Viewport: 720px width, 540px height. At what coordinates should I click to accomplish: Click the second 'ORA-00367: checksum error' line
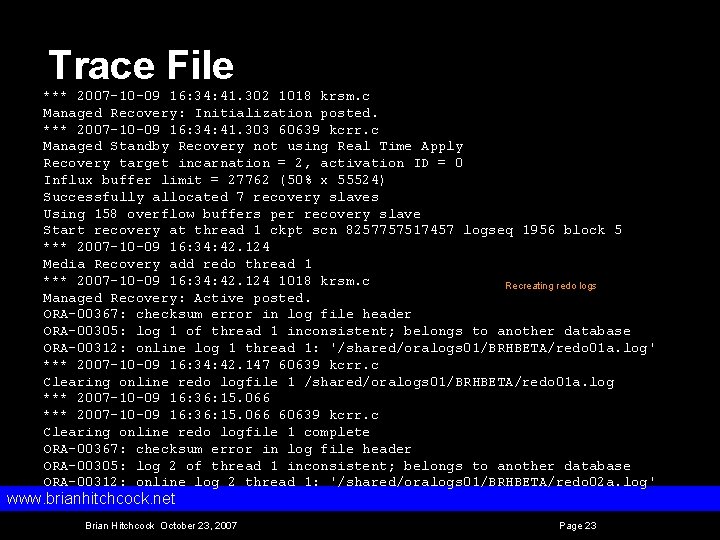227,449
